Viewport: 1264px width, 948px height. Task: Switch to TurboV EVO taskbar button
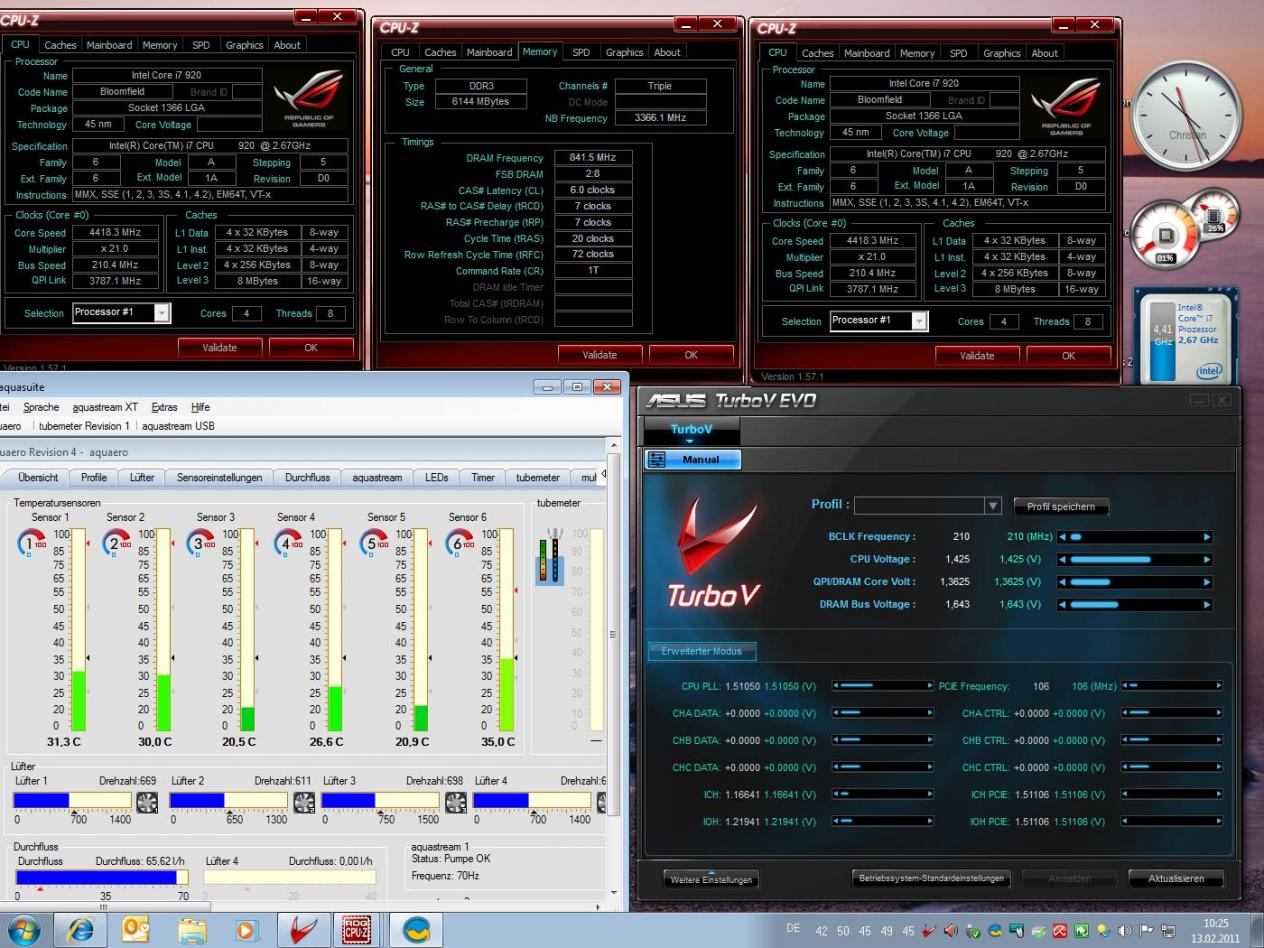tap(302, 930)
